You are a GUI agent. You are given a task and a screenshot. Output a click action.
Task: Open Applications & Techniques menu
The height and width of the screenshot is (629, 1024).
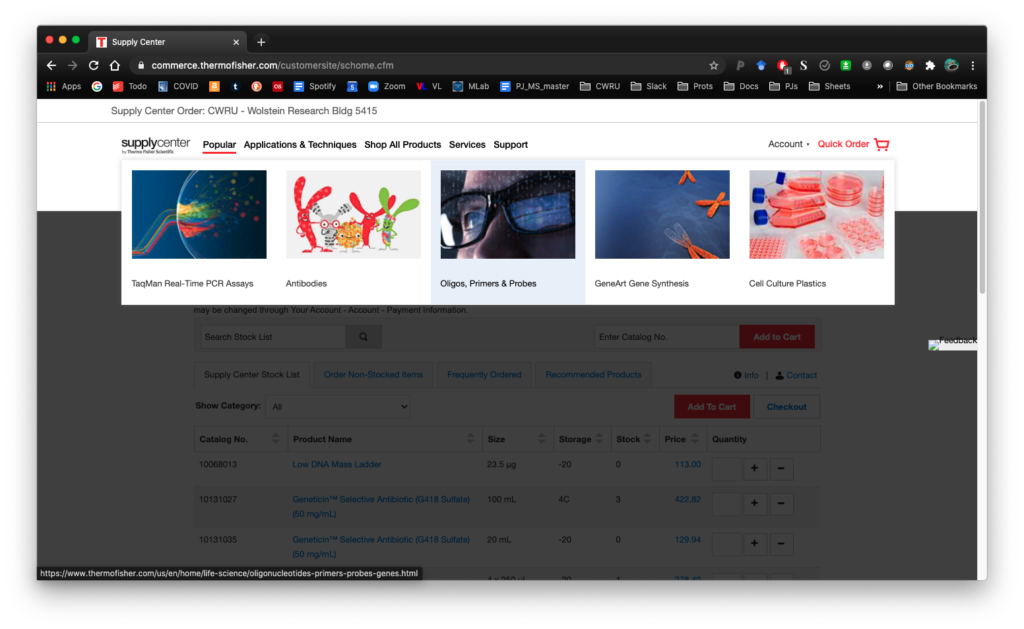click(300, 144)
